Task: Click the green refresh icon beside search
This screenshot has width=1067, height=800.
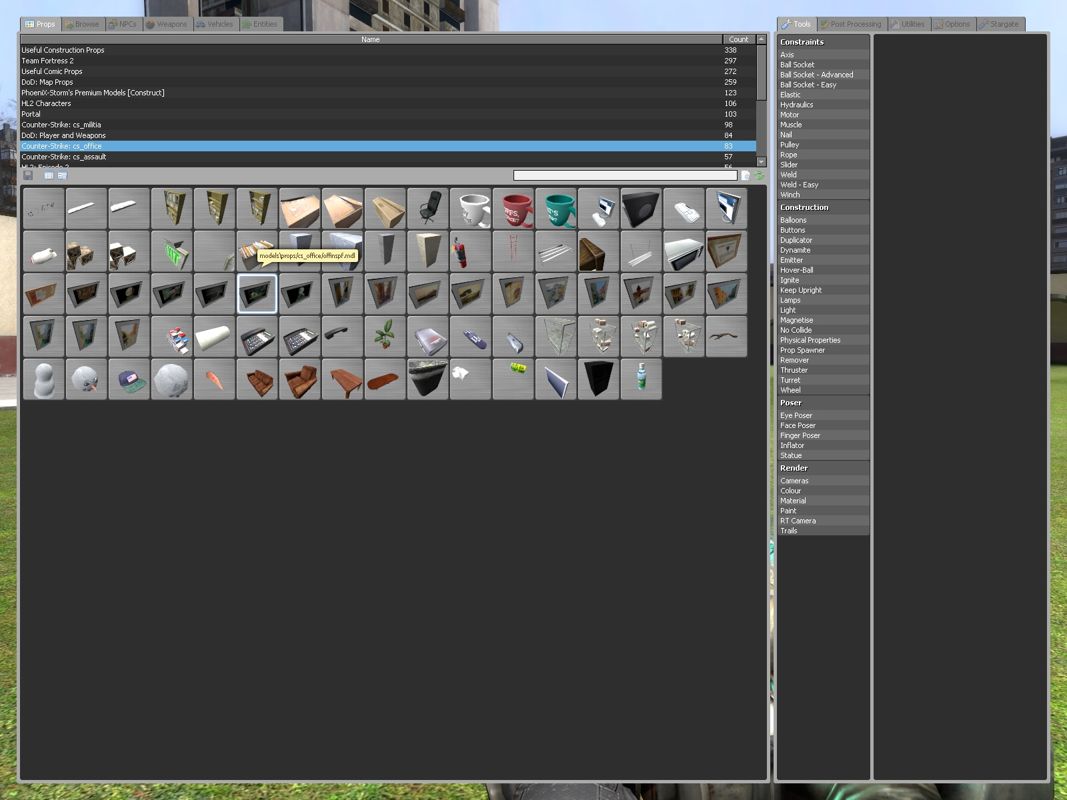Action: point(759,176)
